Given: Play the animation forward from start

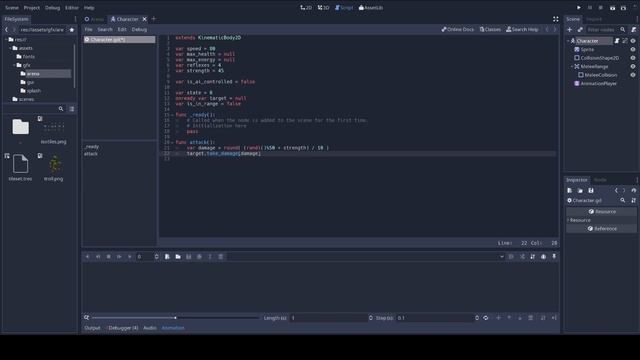Looking at the screenshot, I should point(119,257).
